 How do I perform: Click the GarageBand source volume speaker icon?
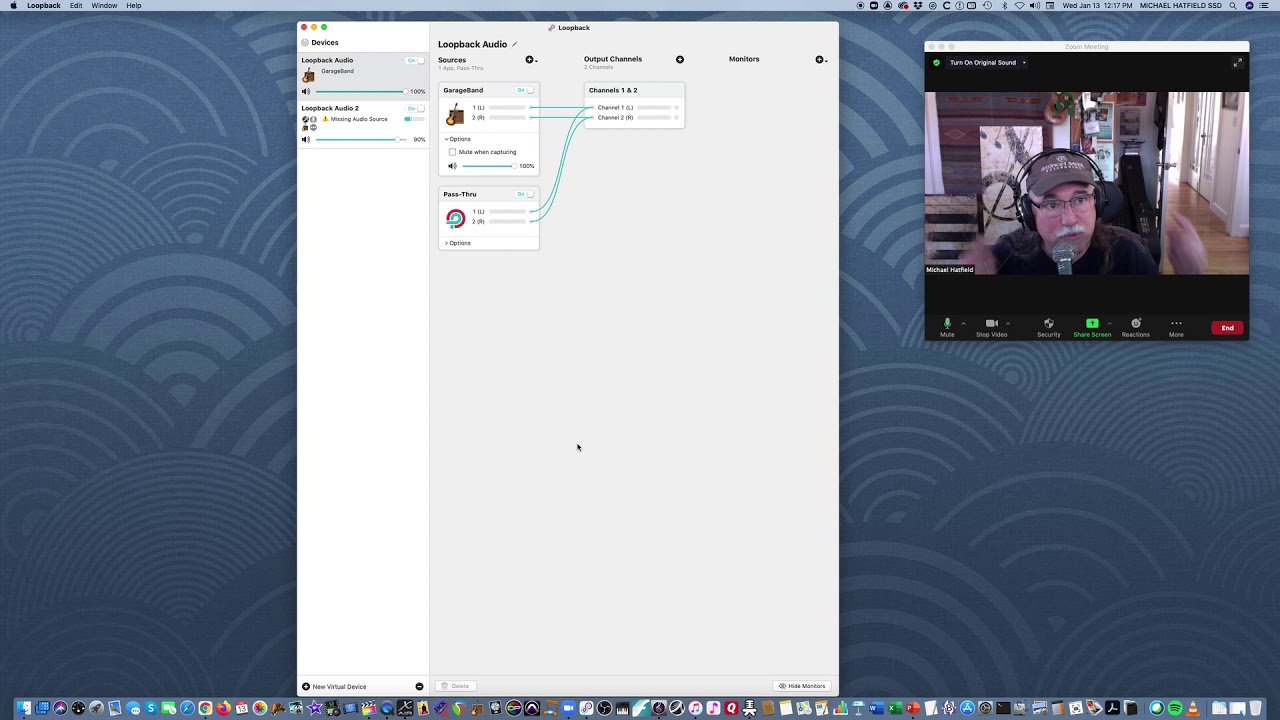point(452,166)
